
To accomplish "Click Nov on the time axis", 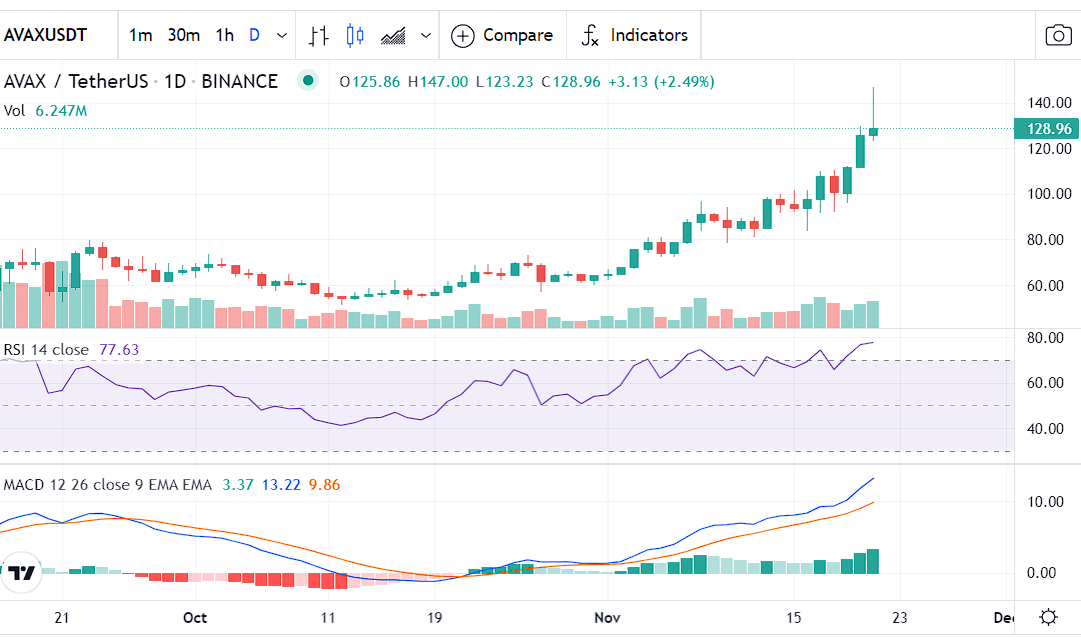I will [606, 617].
